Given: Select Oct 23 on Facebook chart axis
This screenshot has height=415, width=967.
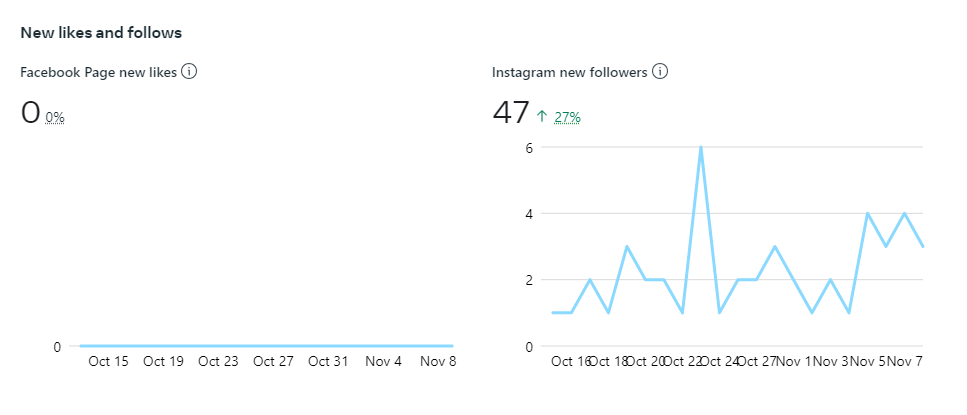Looking at the screenshot, I should [218, 361].
